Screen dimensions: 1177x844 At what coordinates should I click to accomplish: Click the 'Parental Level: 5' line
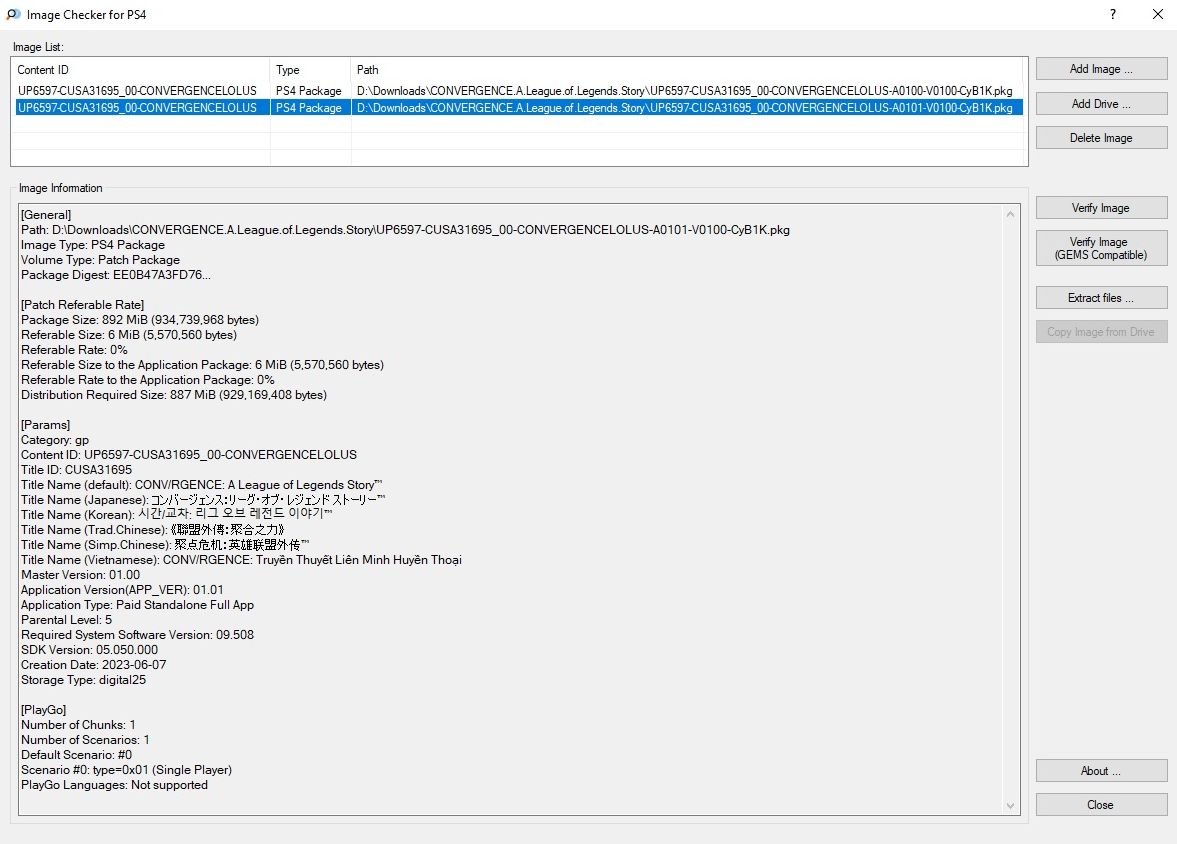[x=67, y=620]
